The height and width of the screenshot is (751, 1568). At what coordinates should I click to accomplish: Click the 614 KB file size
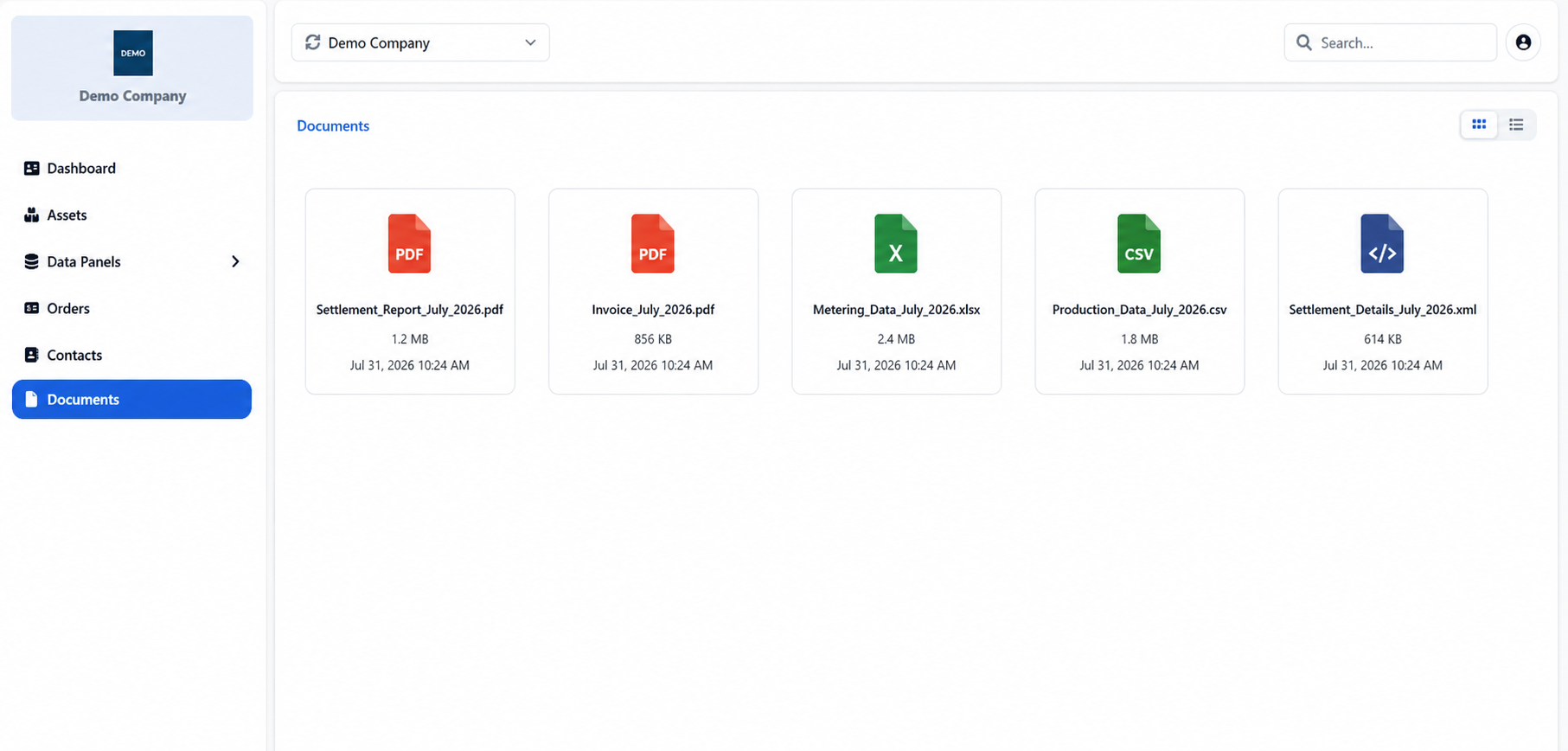point(1382,339)
